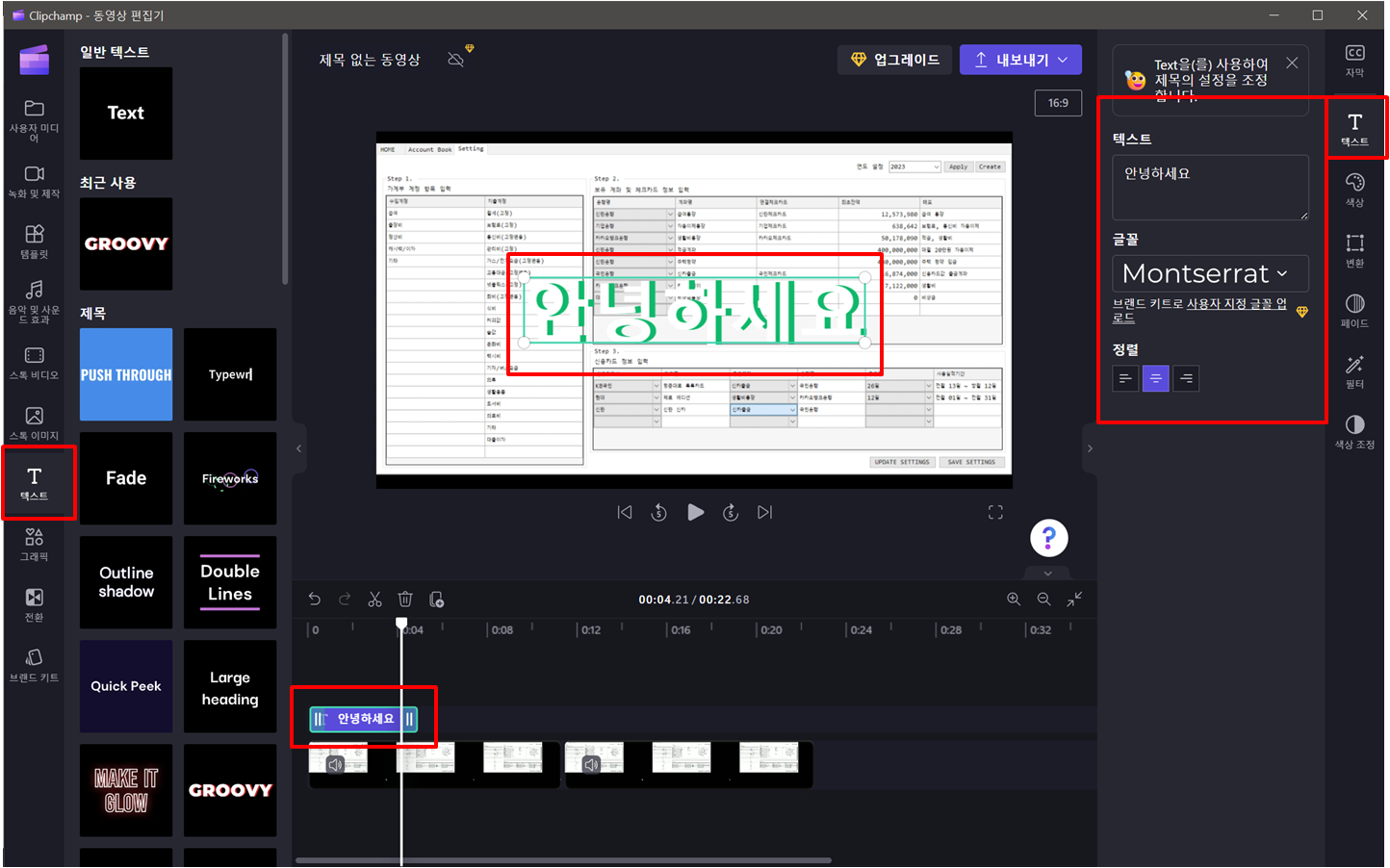Collapse the left sidebar panel
Image resolution: width=1390 pixels, height=868 pixels.
click(298, 448)
